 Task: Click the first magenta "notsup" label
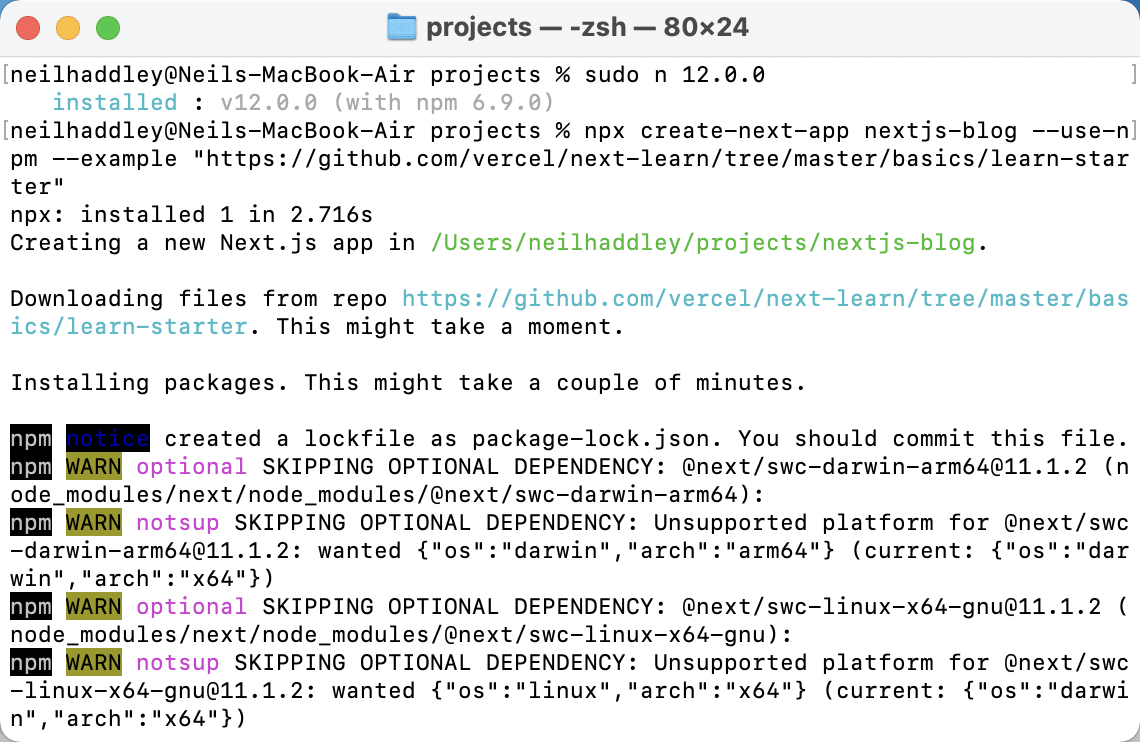(177, 522)
